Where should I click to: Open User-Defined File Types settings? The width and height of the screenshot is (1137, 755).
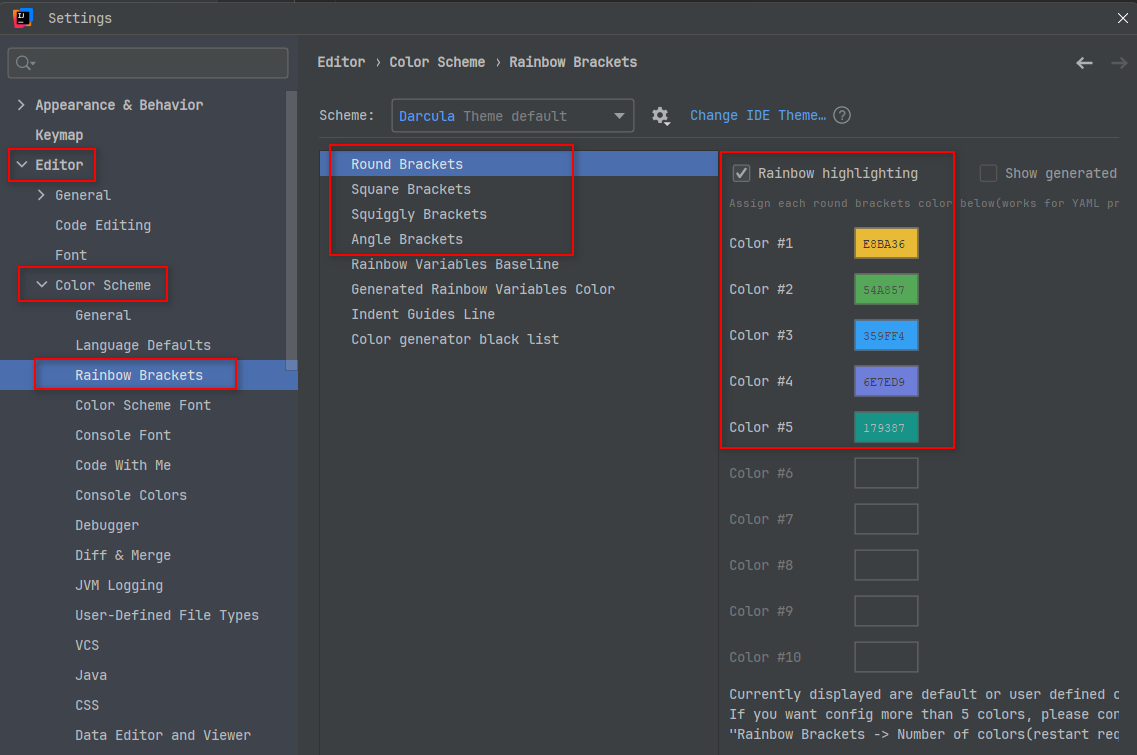(x=167, y=616)
